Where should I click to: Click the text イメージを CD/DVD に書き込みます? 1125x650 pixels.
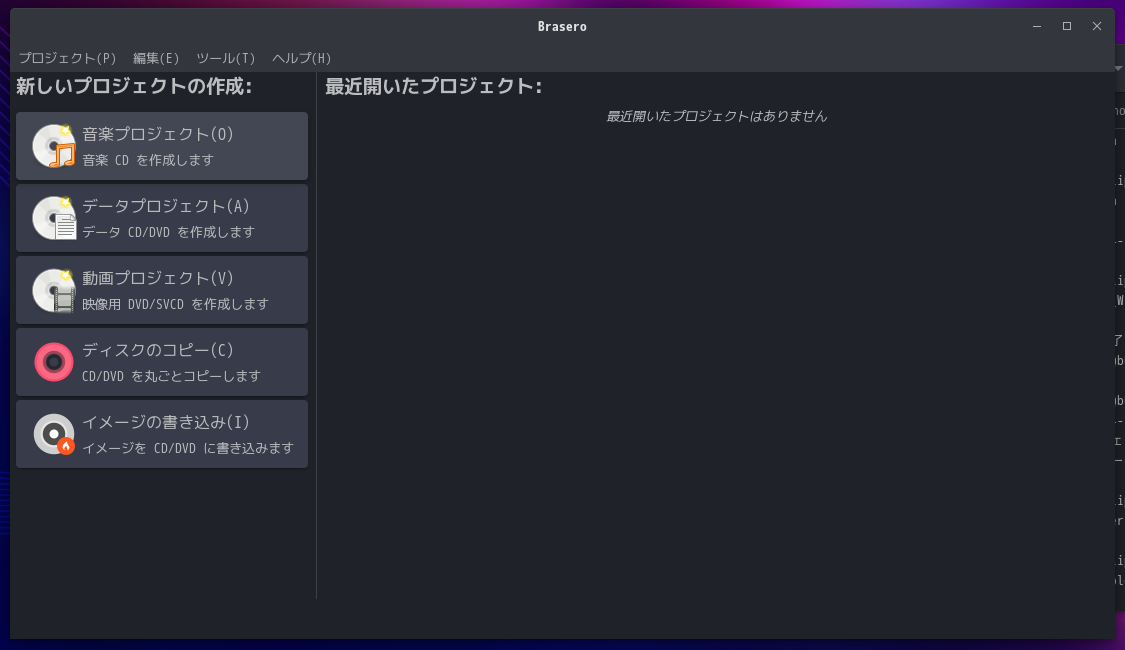point(188,448)
